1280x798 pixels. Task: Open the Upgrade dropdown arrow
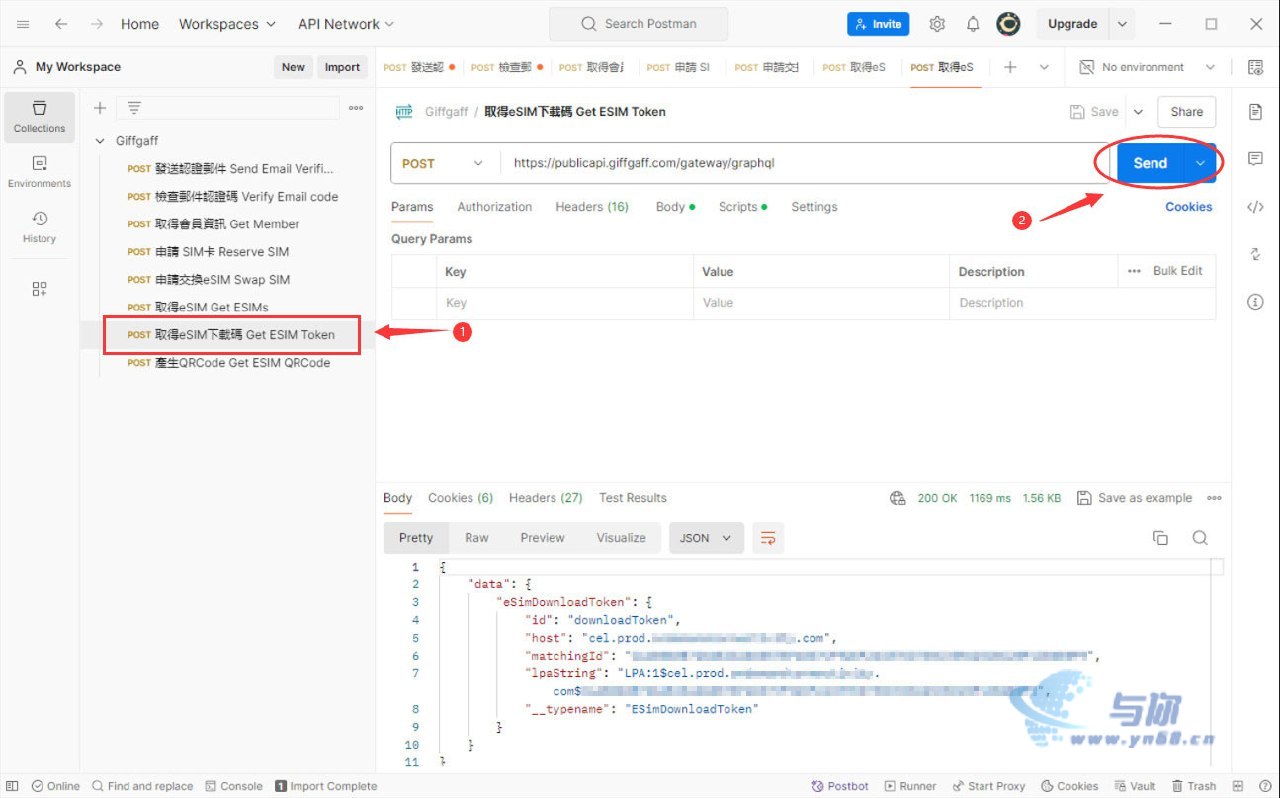(x=1122, y=24)
